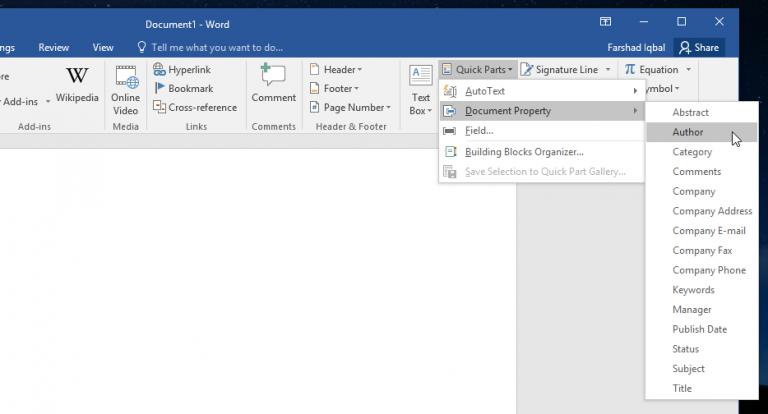Click the Text Box icon
The image size is (768, 414).
tap(421, 90)
